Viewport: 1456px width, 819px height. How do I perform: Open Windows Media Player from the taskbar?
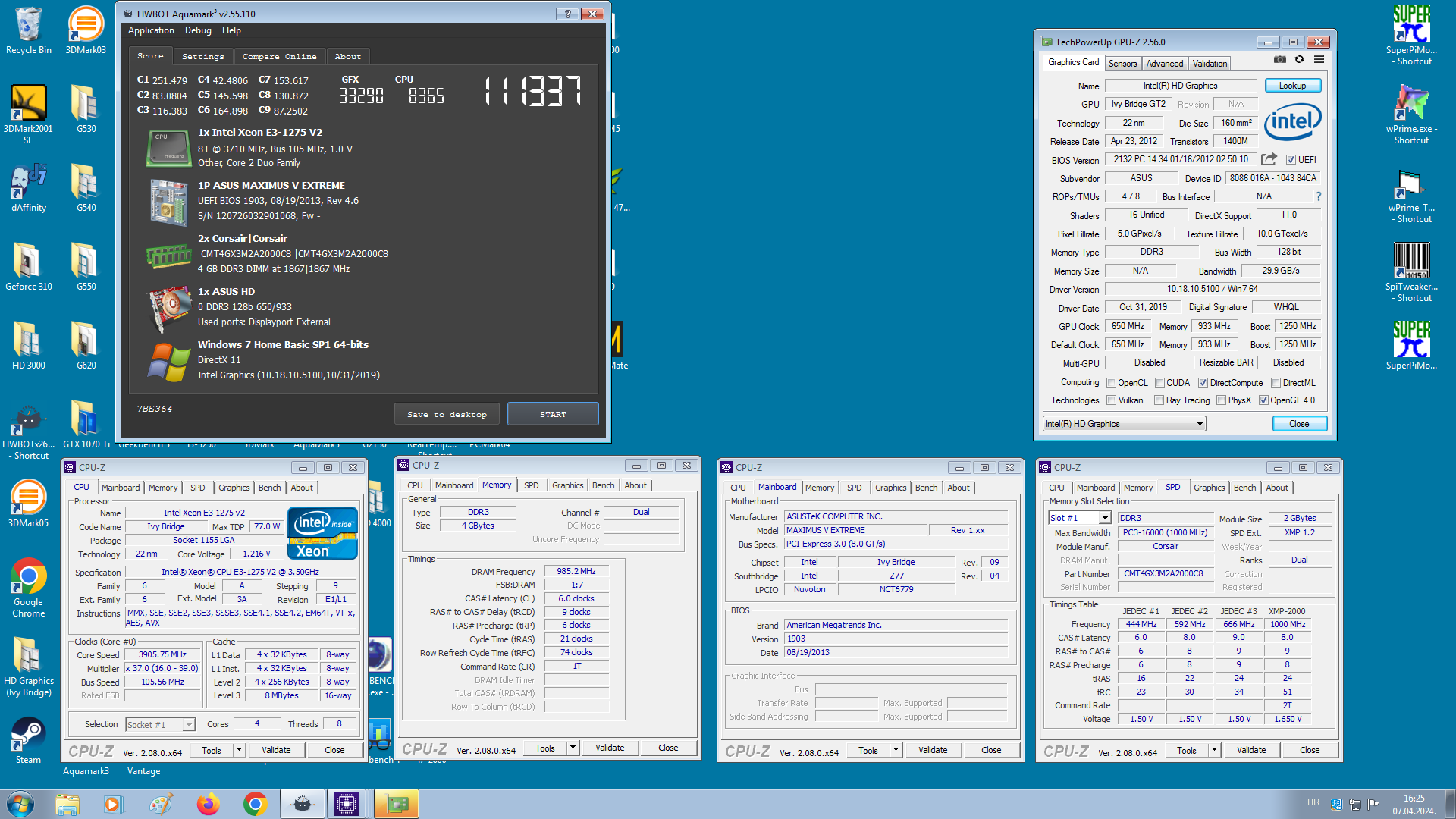click(113, 804)
